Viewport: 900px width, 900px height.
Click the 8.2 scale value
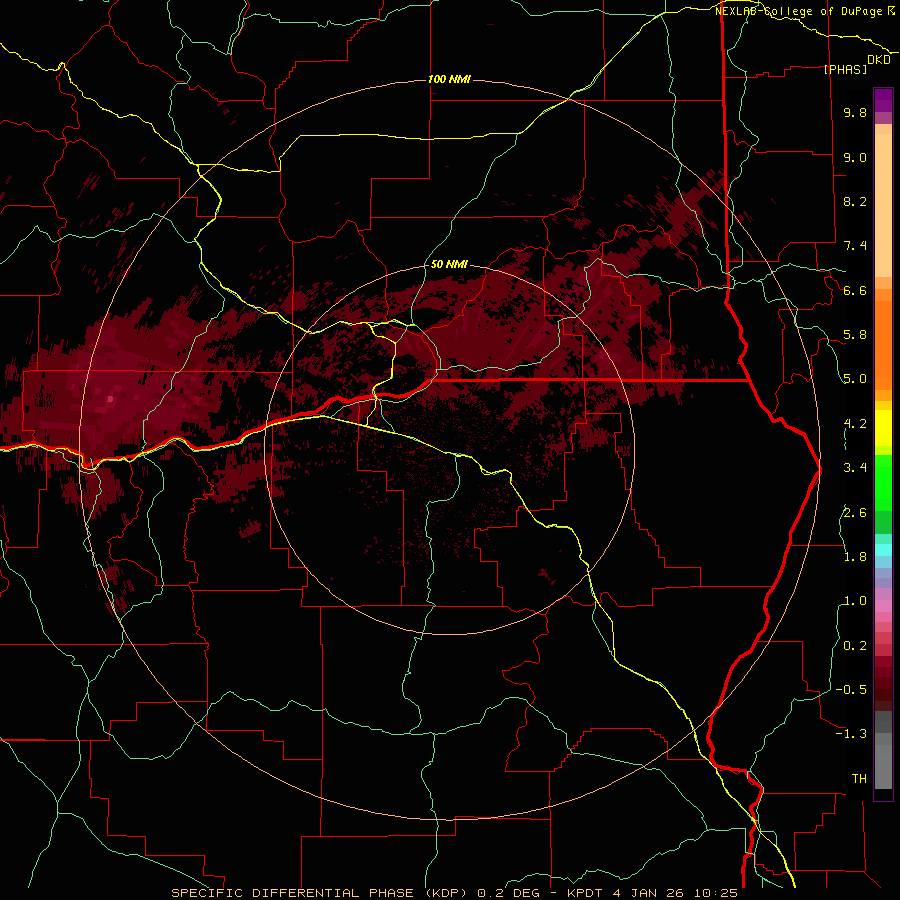855,201
